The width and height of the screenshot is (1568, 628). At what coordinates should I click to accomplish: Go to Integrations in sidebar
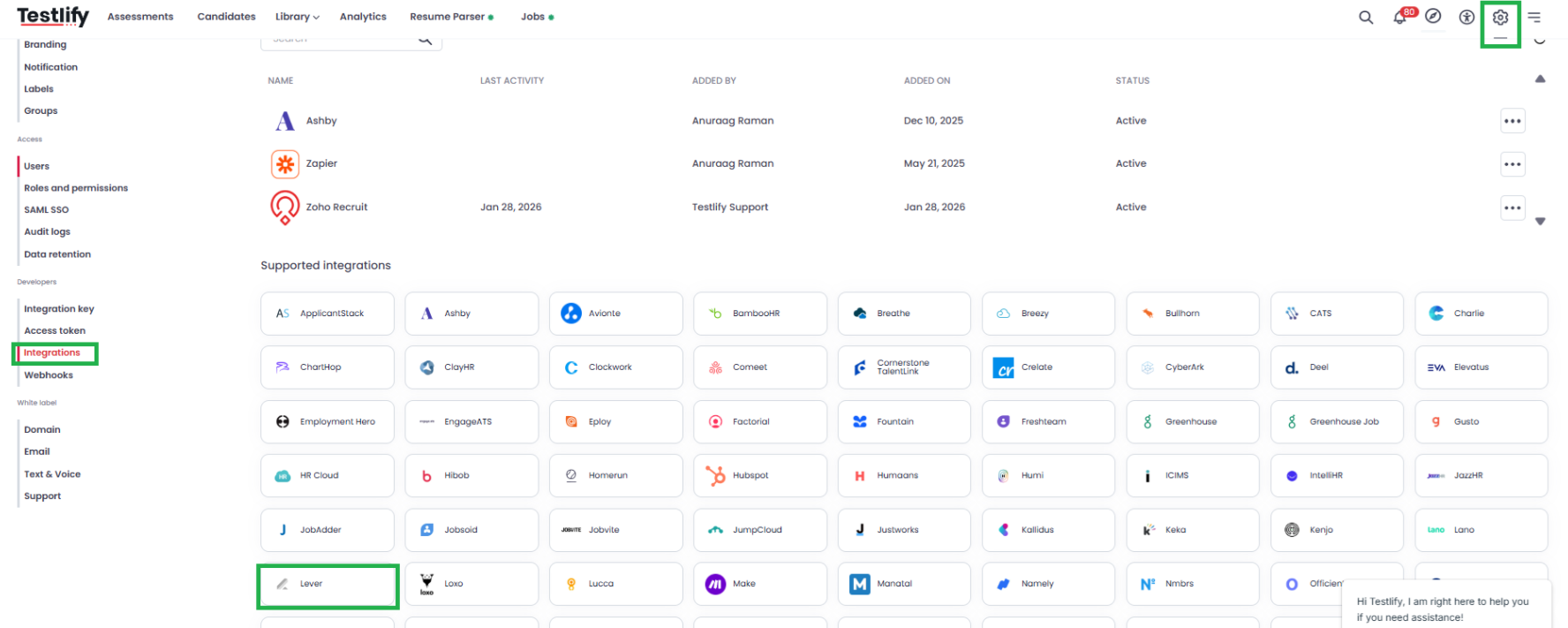52,353
